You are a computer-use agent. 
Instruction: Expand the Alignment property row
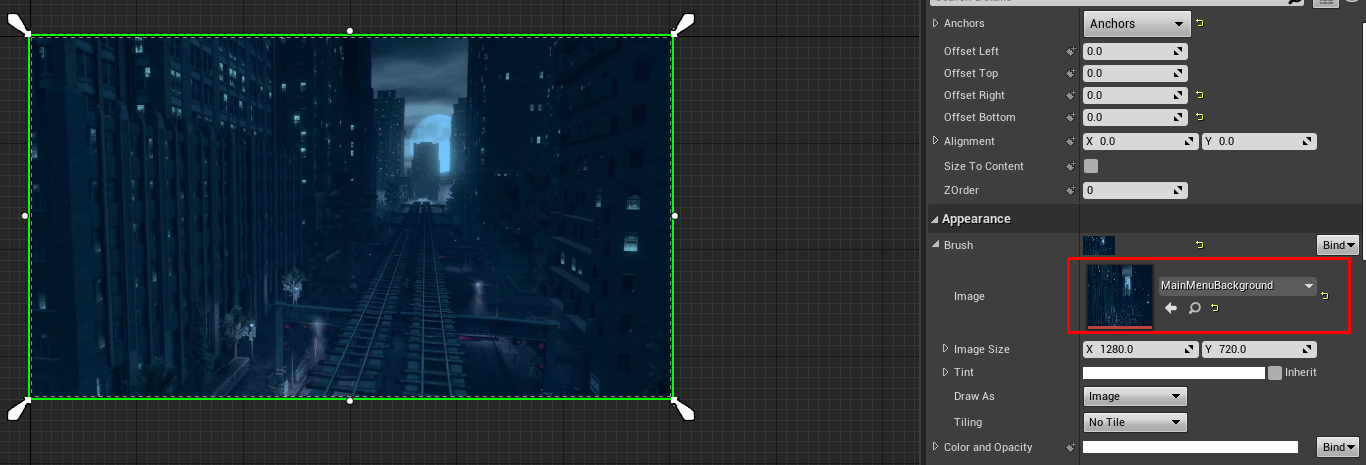point(936,141)
